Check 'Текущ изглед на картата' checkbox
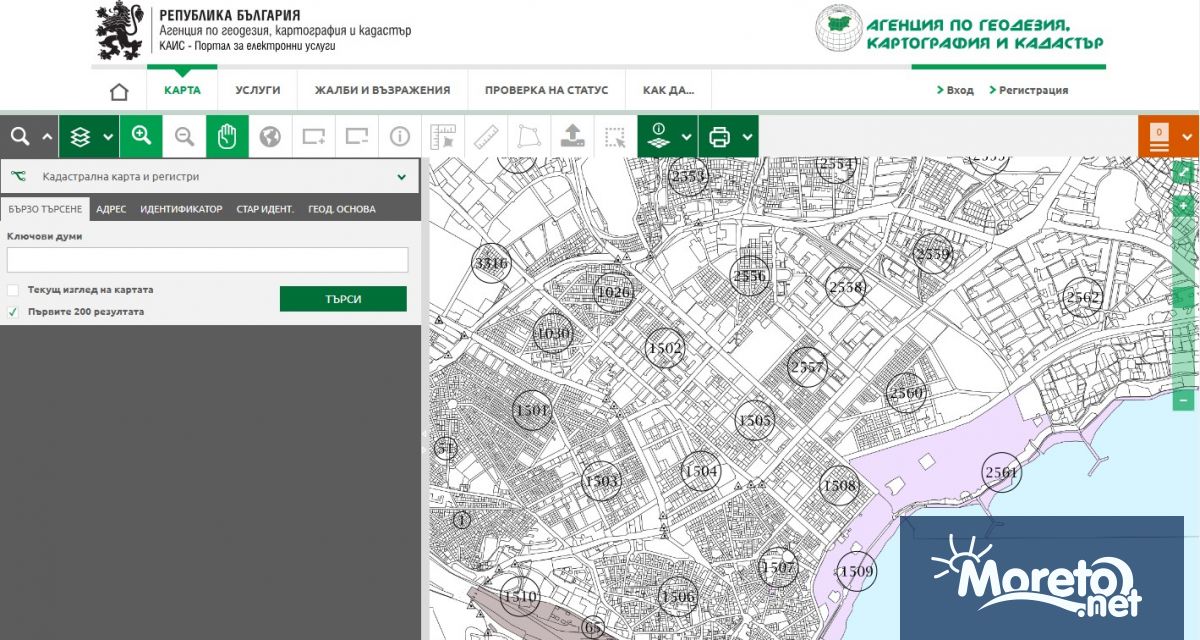This screenshot has height=640, width=1200. coord(13,290)
